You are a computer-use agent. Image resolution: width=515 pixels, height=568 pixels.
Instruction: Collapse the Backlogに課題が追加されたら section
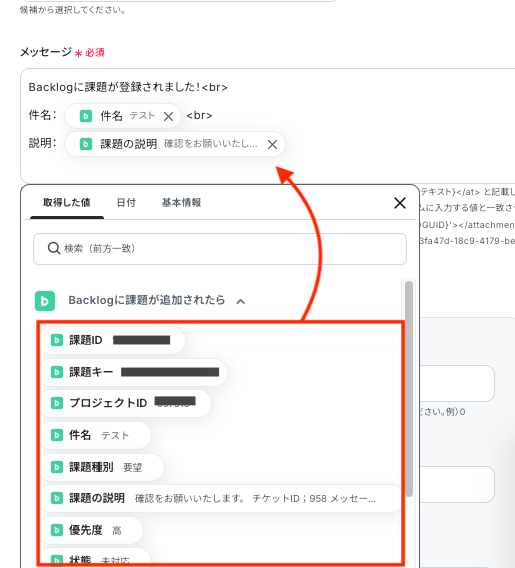pyautogui.click(x=241, y=301)
